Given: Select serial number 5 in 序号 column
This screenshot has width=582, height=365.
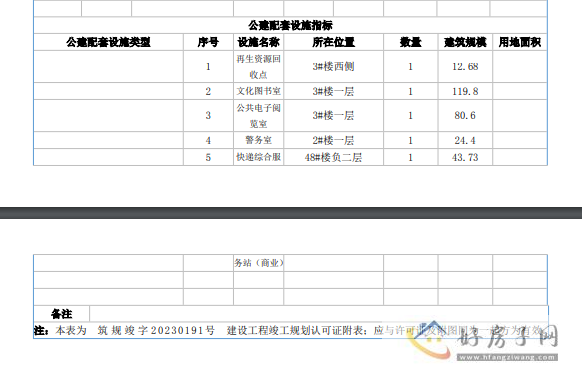Looking at the screenshot, I should (x=208, y=157).
